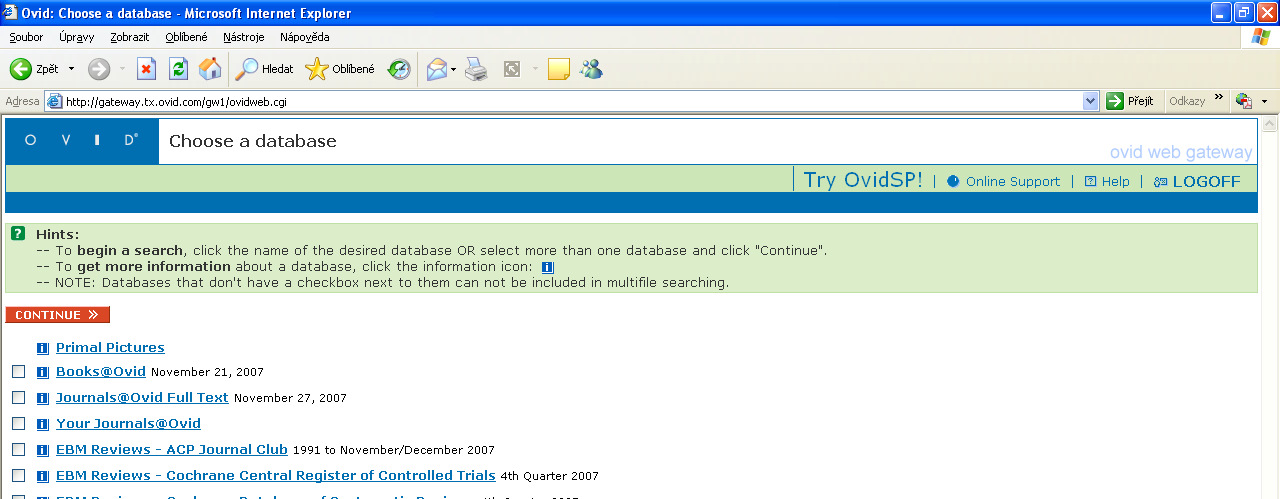
Task: Check the EBM Reviews ACP Journal Club checkbox
Action: (19, 450)
